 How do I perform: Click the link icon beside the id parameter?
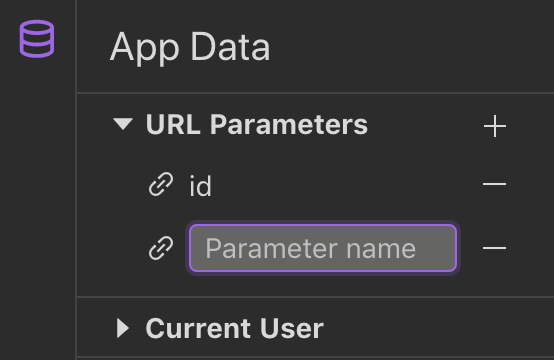[x=161, y=184]
